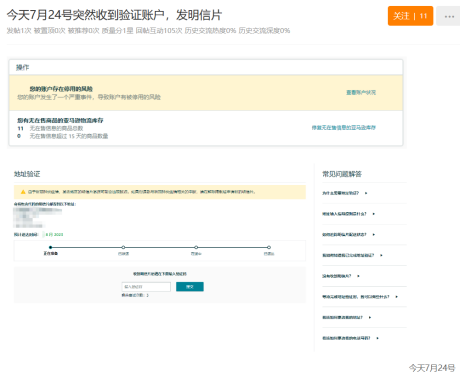Click the verification code input field
460x376 pixels.
coord(146,287)
